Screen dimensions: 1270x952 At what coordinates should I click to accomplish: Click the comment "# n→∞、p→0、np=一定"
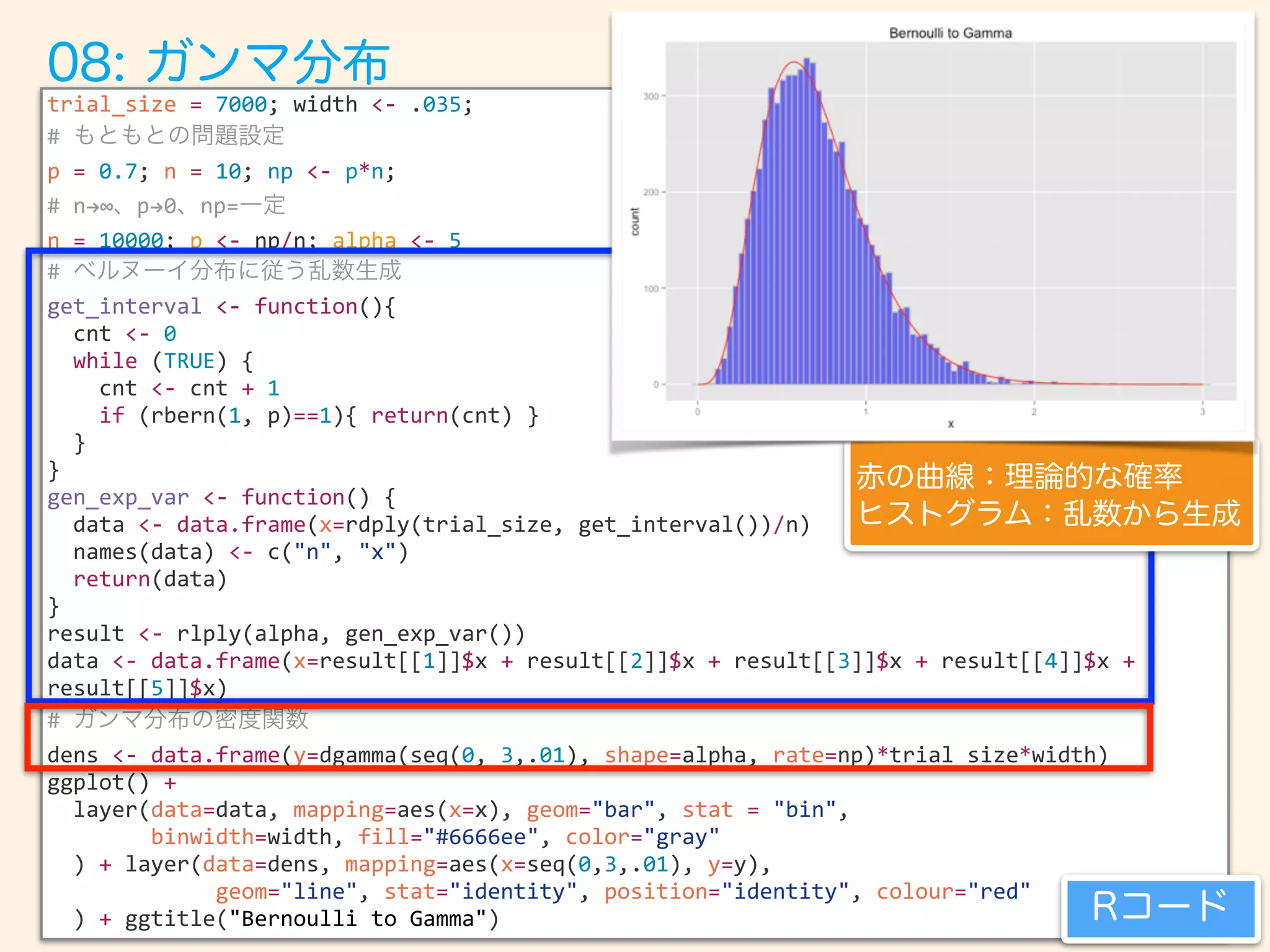[x=166, y=205]
